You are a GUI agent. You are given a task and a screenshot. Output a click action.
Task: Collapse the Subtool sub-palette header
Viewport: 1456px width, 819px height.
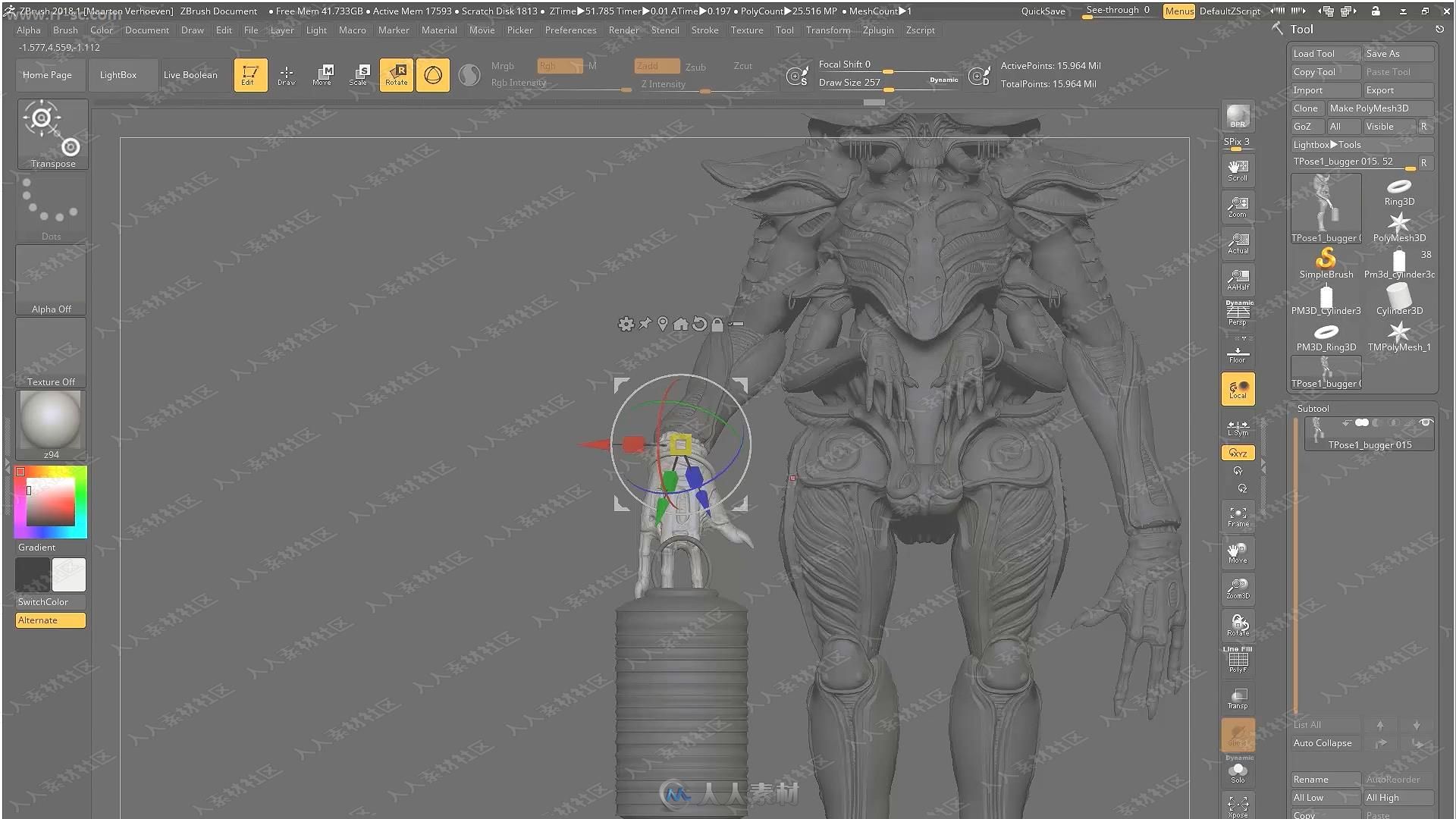coord(1313,408)
